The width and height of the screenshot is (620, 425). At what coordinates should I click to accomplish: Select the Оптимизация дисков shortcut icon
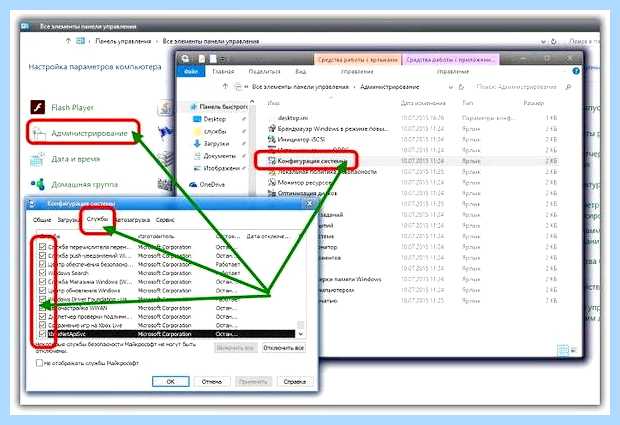pos(272,193)
